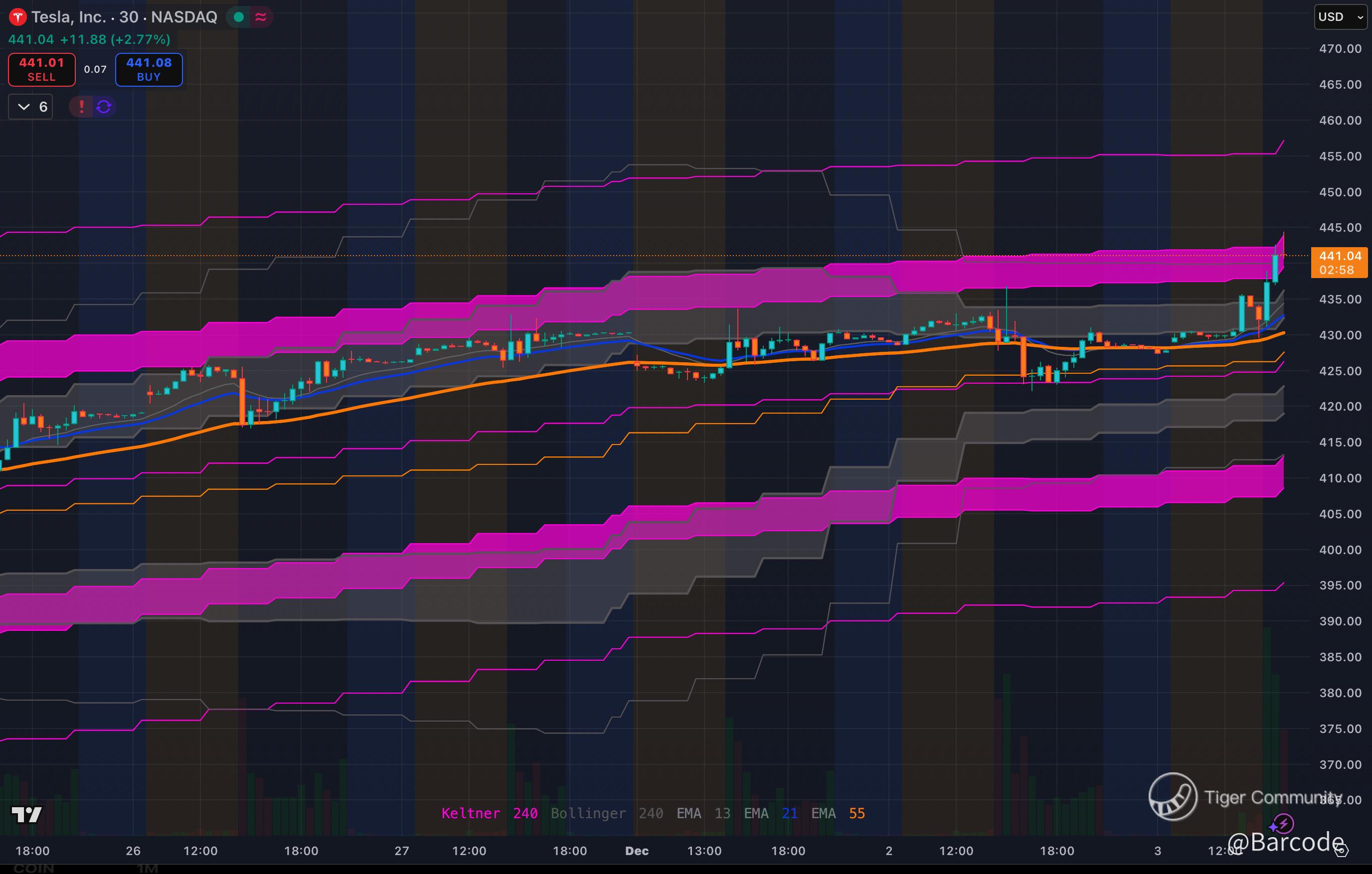This screenshot has width=1372, height=874.
Task: Expand the collapsed 6 indicators legend
Action: (31, 107)
